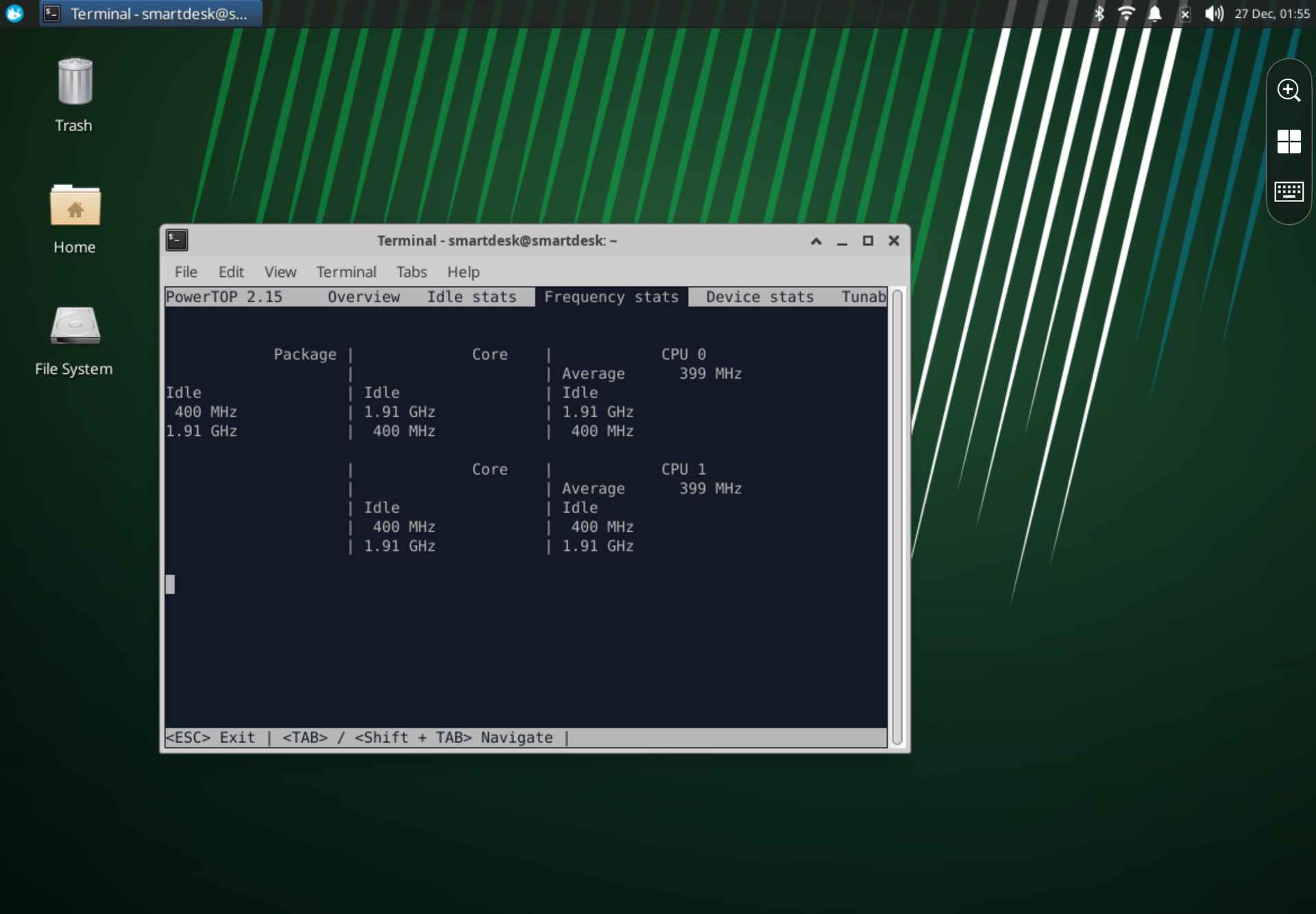1316x914 pixels.
Task: Click the magnifier zoom-in icon
Action: click(x=1288, y=90)
